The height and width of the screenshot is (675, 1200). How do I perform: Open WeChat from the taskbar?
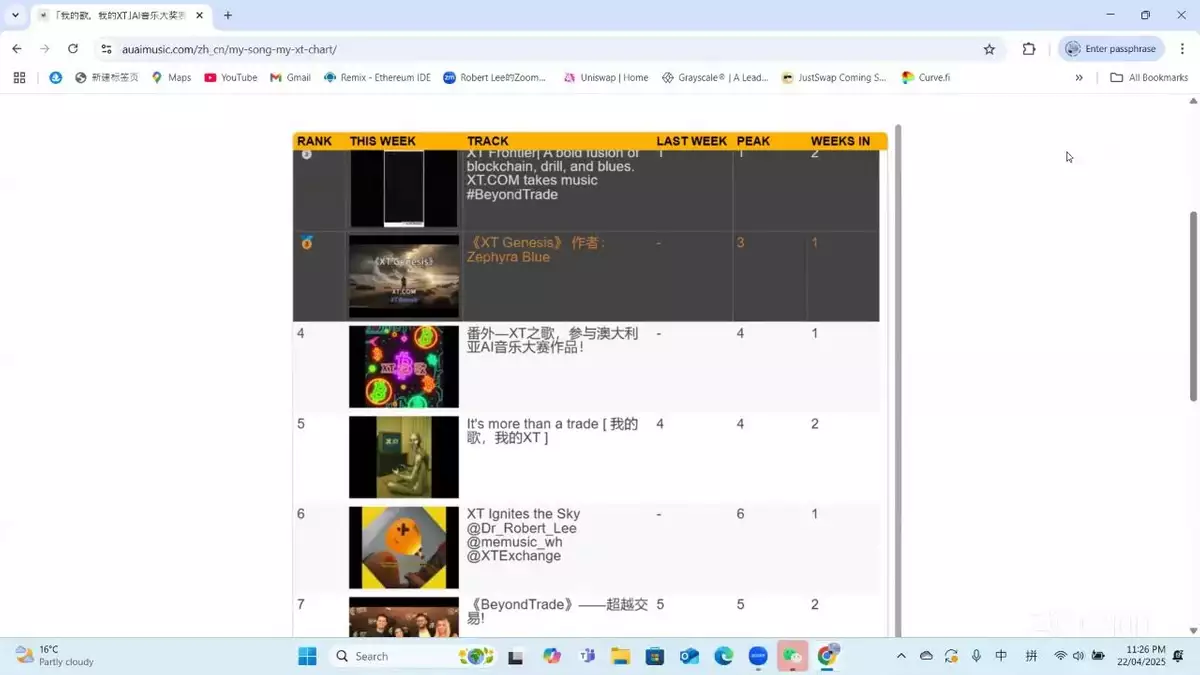[x=793, y=656]
